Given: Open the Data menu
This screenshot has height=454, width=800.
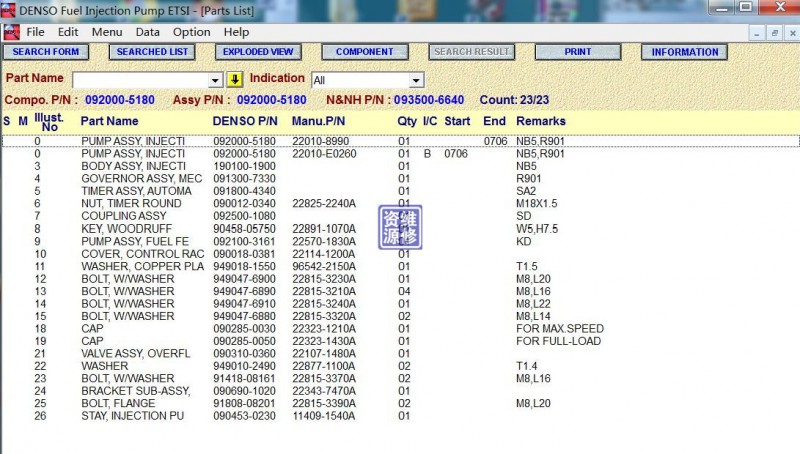Looking at the screenshot, I should 147,32.
